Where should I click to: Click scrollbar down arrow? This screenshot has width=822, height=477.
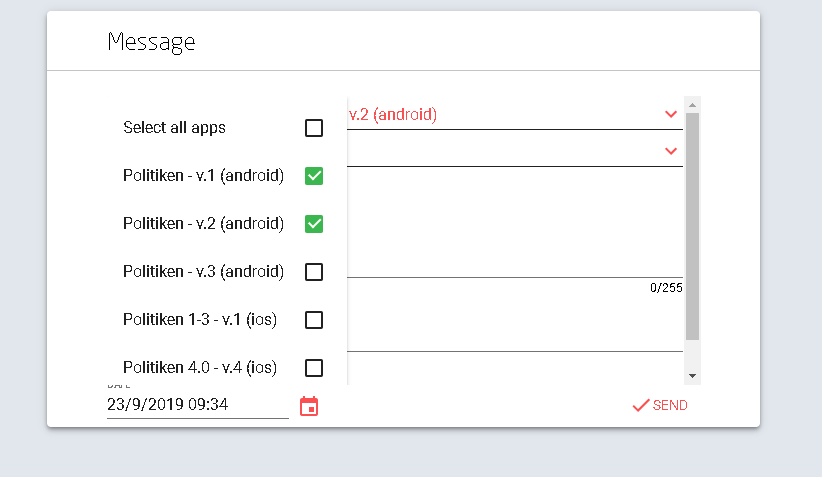coord(693,376)
